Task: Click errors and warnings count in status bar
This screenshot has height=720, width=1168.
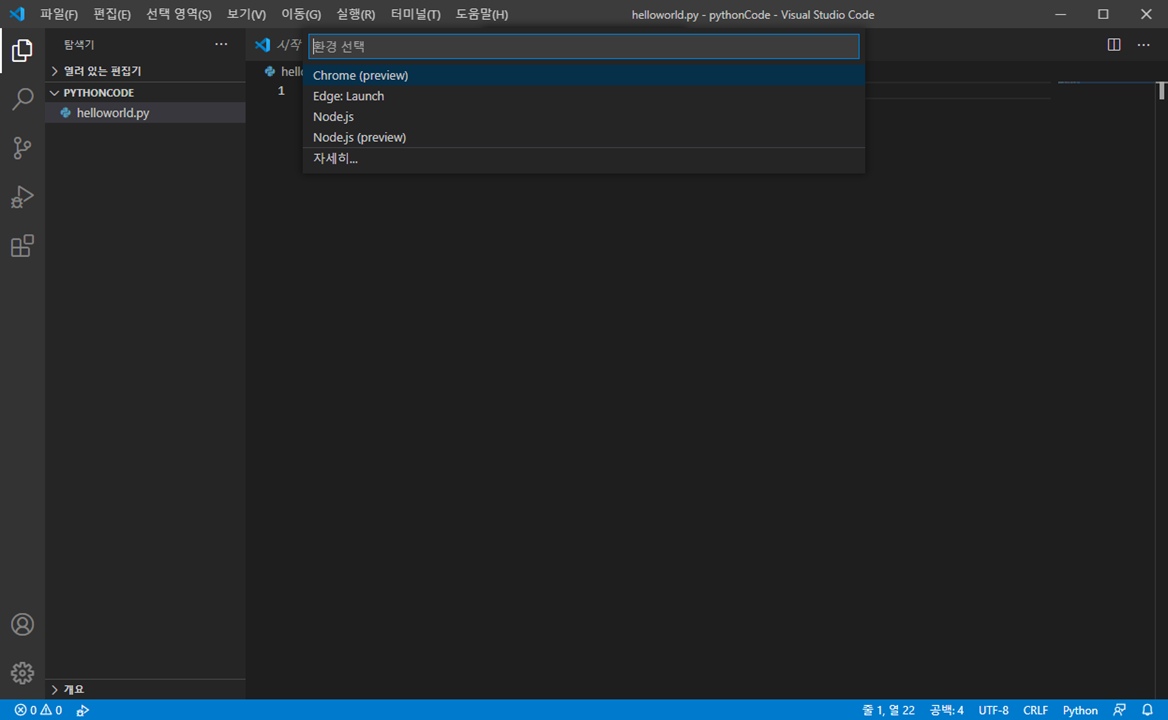Action: click(38, 710)
